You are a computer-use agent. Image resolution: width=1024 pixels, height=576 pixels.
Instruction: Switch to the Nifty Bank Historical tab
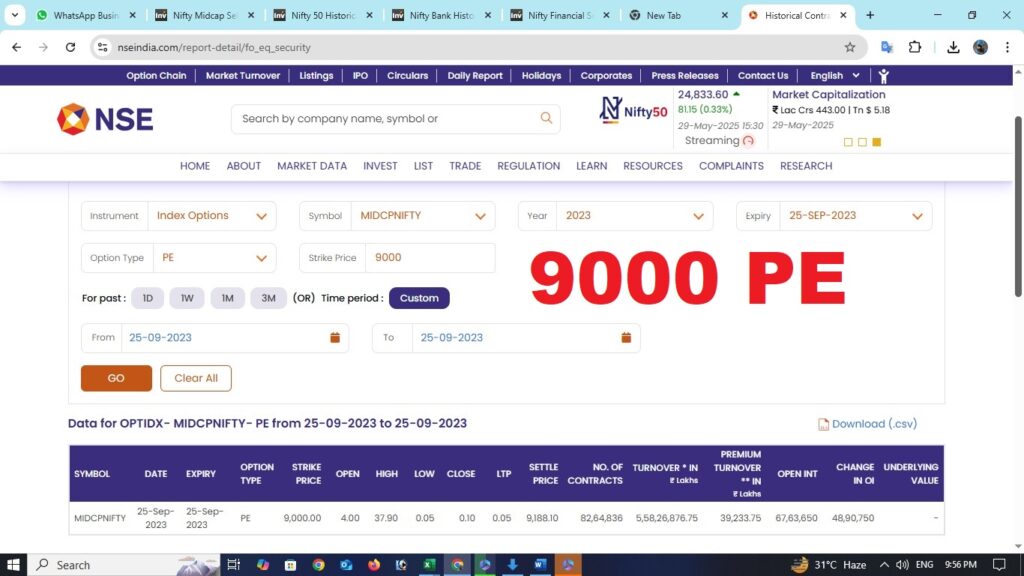[x=442, y=16]
